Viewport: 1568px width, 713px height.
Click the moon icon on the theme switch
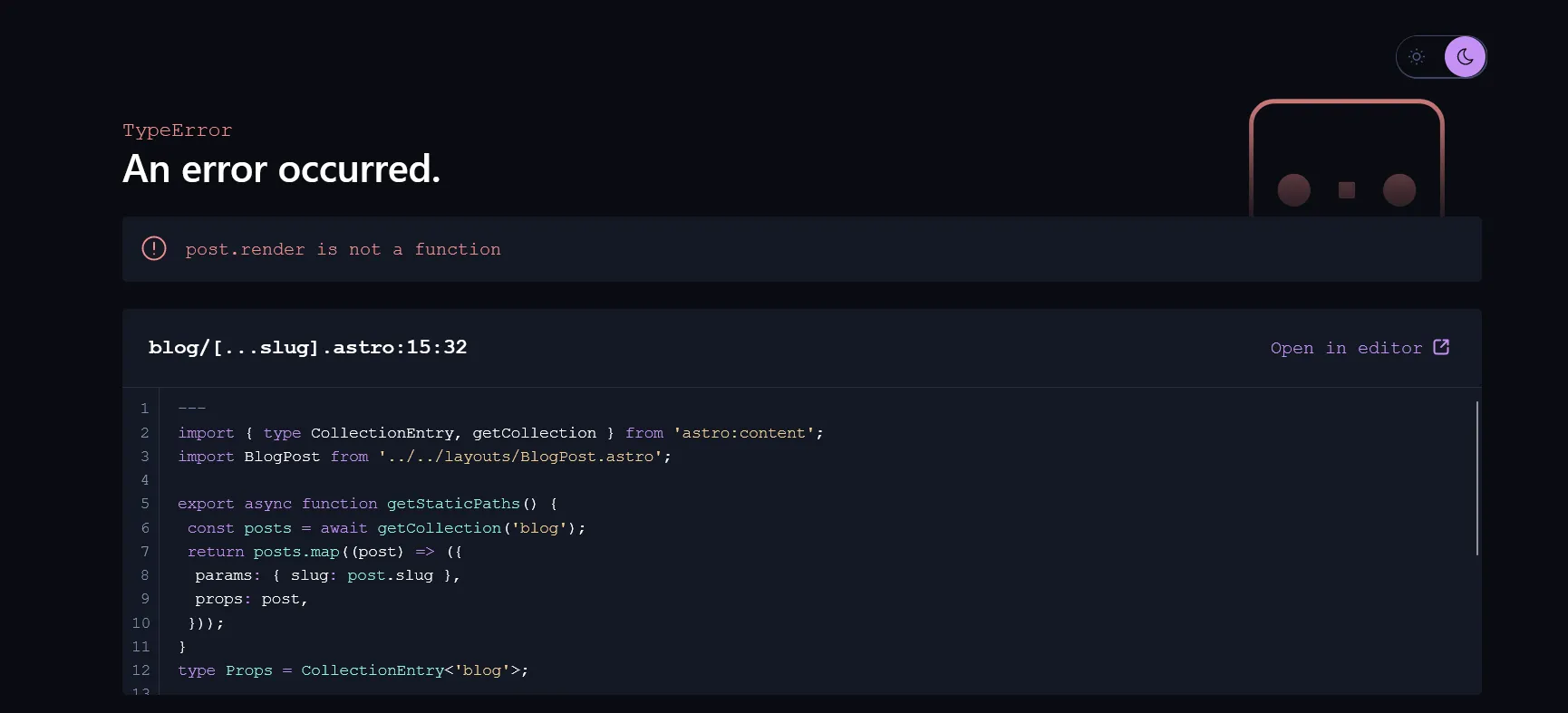1465,57
